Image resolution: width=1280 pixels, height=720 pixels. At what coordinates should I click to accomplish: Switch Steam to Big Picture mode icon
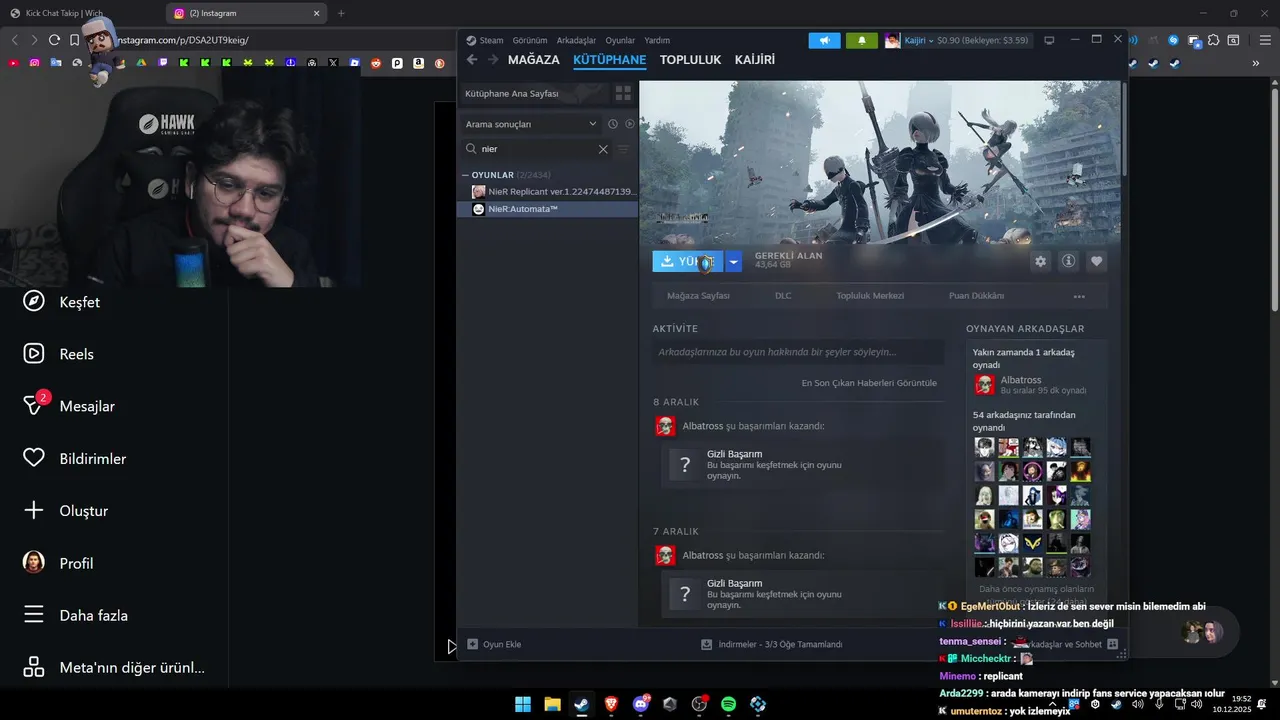coord(1049,40)
